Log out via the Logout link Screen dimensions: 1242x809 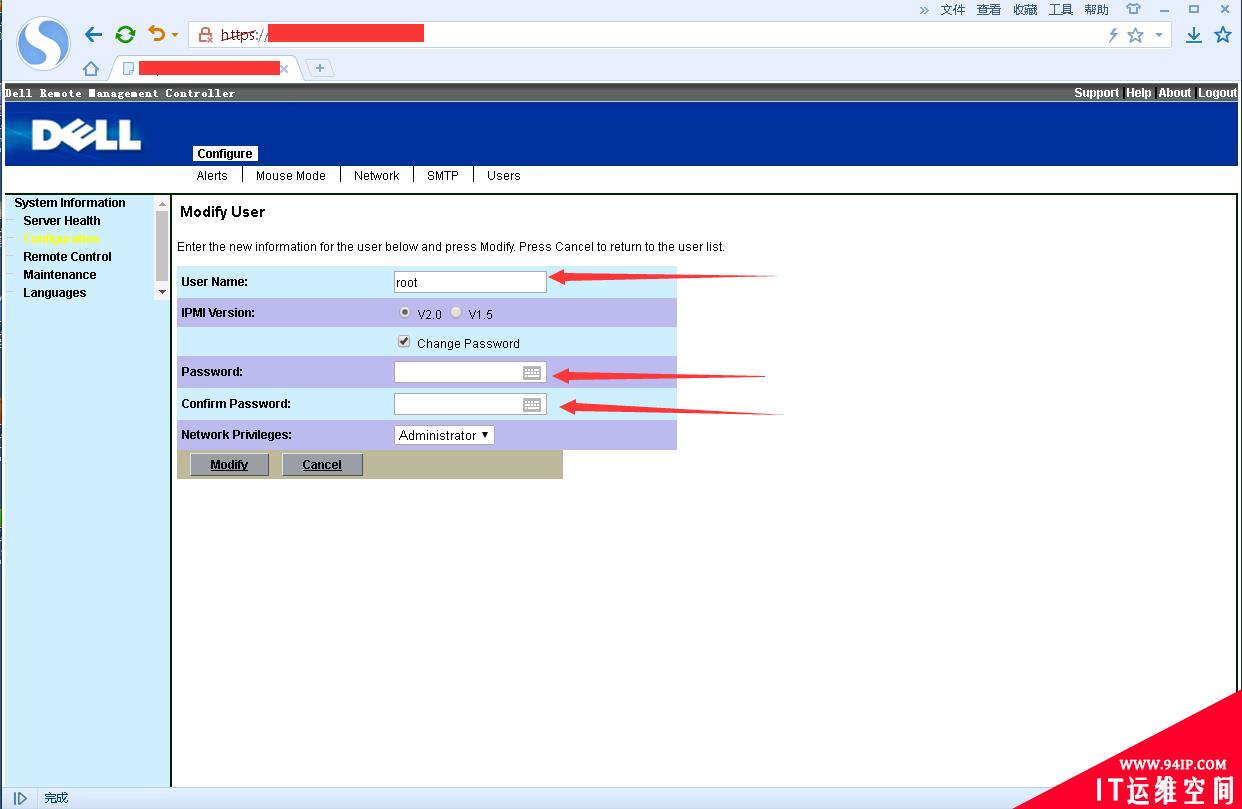1218,93
